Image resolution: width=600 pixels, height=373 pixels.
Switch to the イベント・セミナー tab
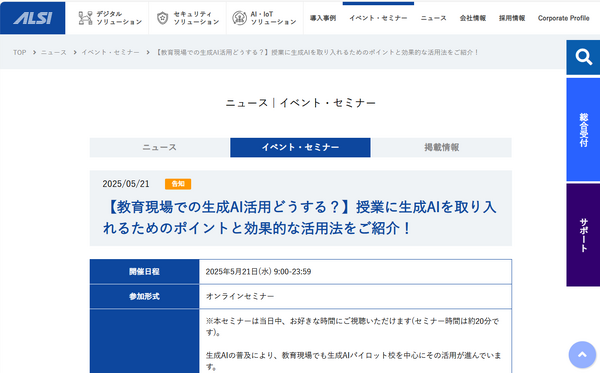(x=300, y=147)
